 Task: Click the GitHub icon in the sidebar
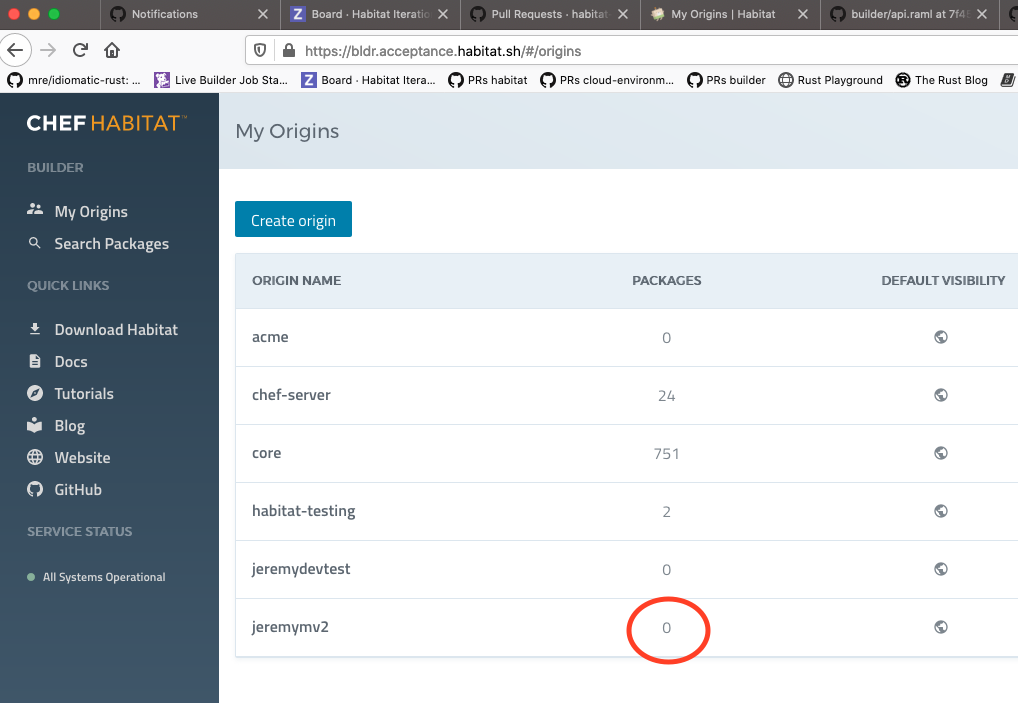[37, 489]
